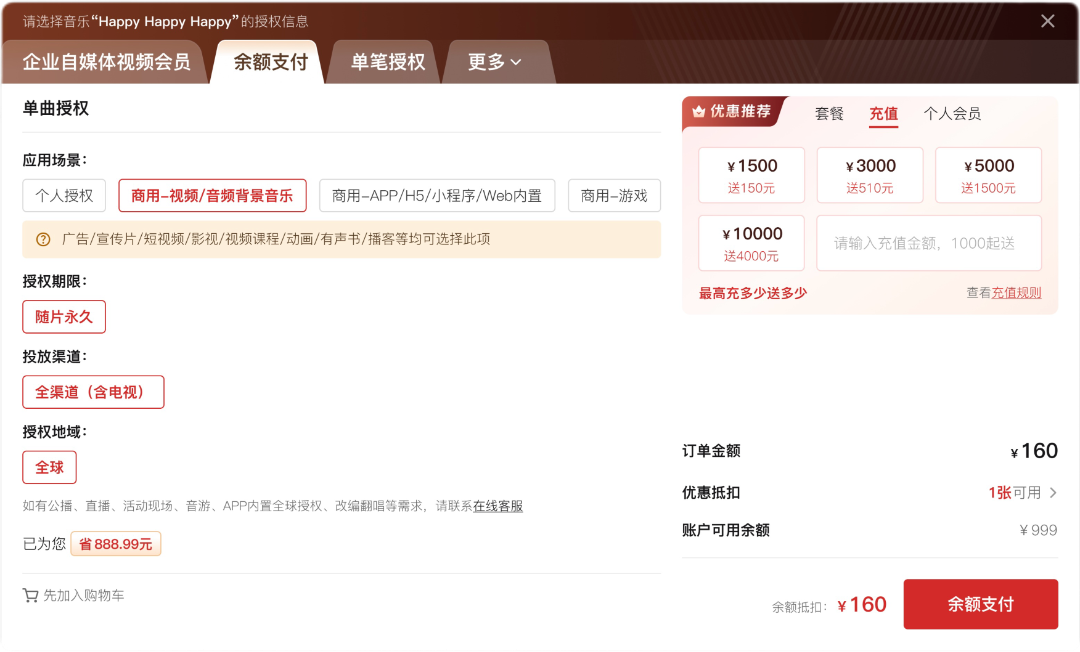Click the question mark hint icon
1080x652 pixels.
pyautogui.click(x=43, y=240)
